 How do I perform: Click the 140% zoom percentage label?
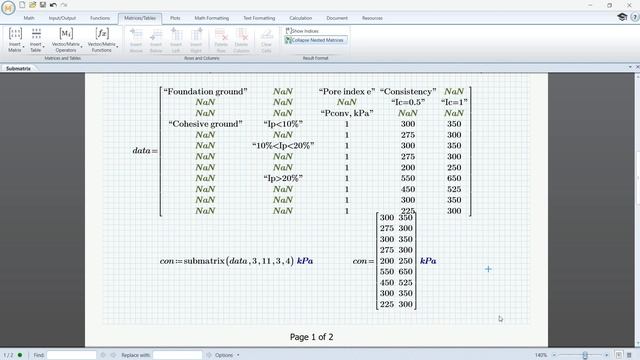541,355
